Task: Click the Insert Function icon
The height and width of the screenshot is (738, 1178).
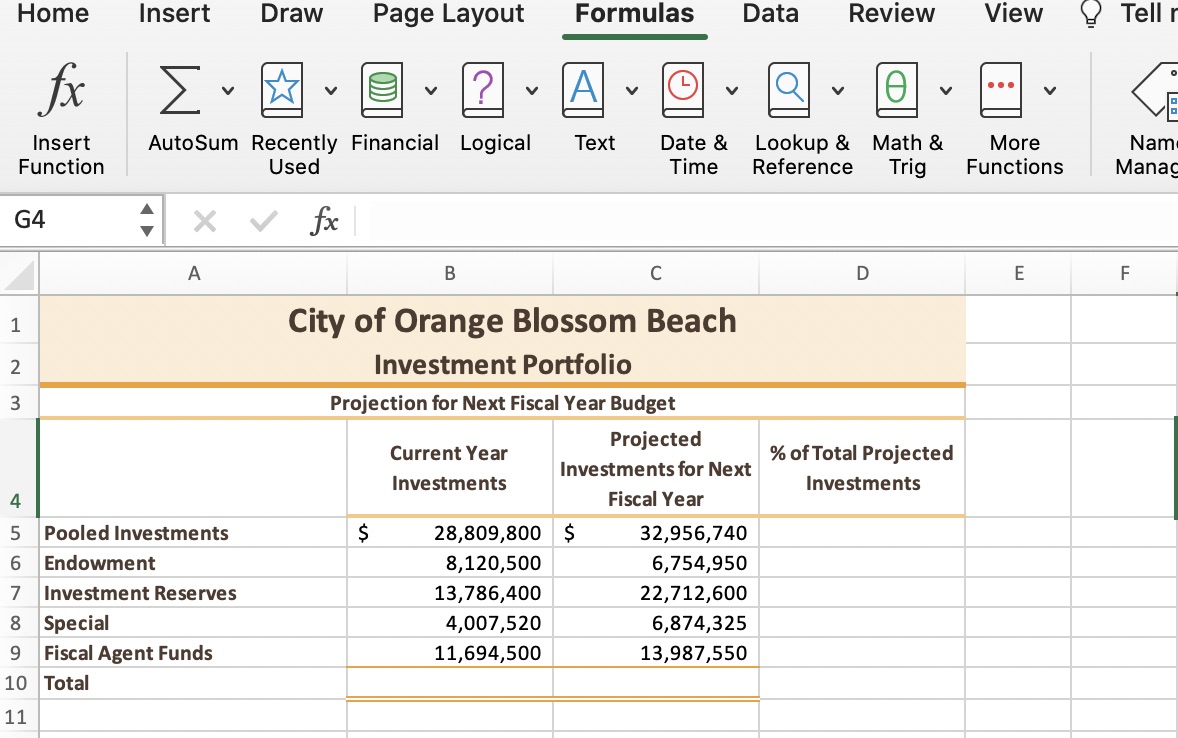Action: point(60,90)
